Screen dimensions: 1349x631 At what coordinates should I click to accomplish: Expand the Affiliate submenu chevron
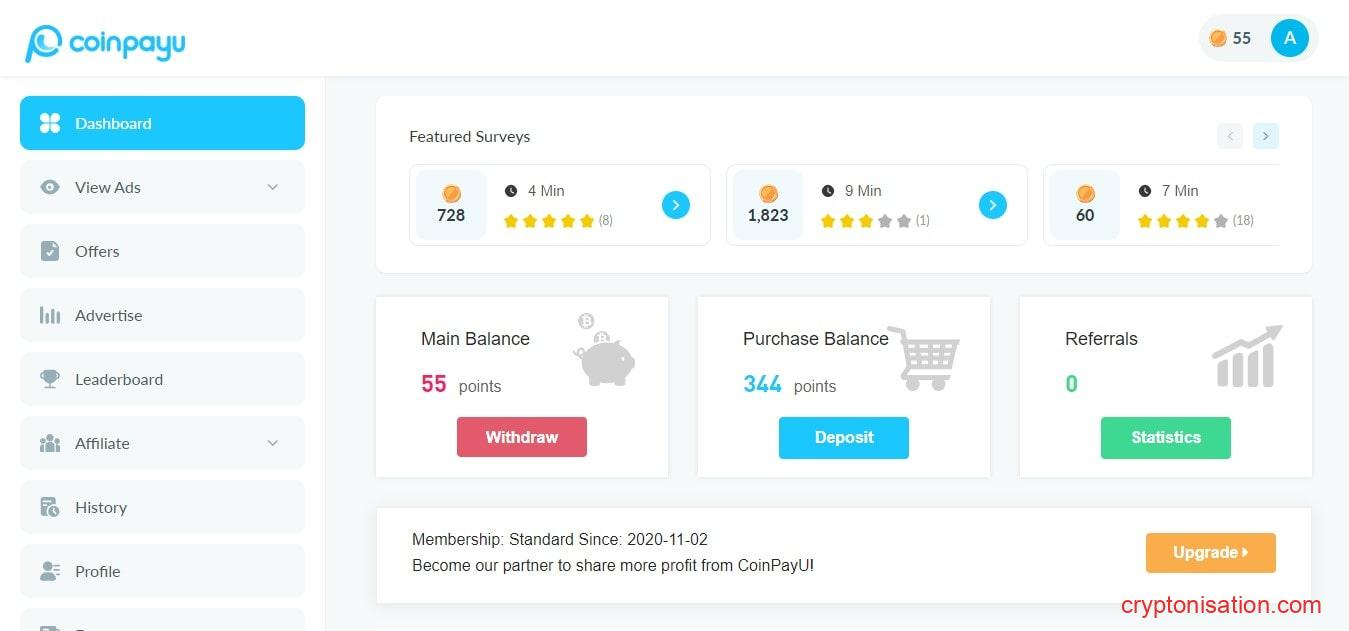coord(273,443)
